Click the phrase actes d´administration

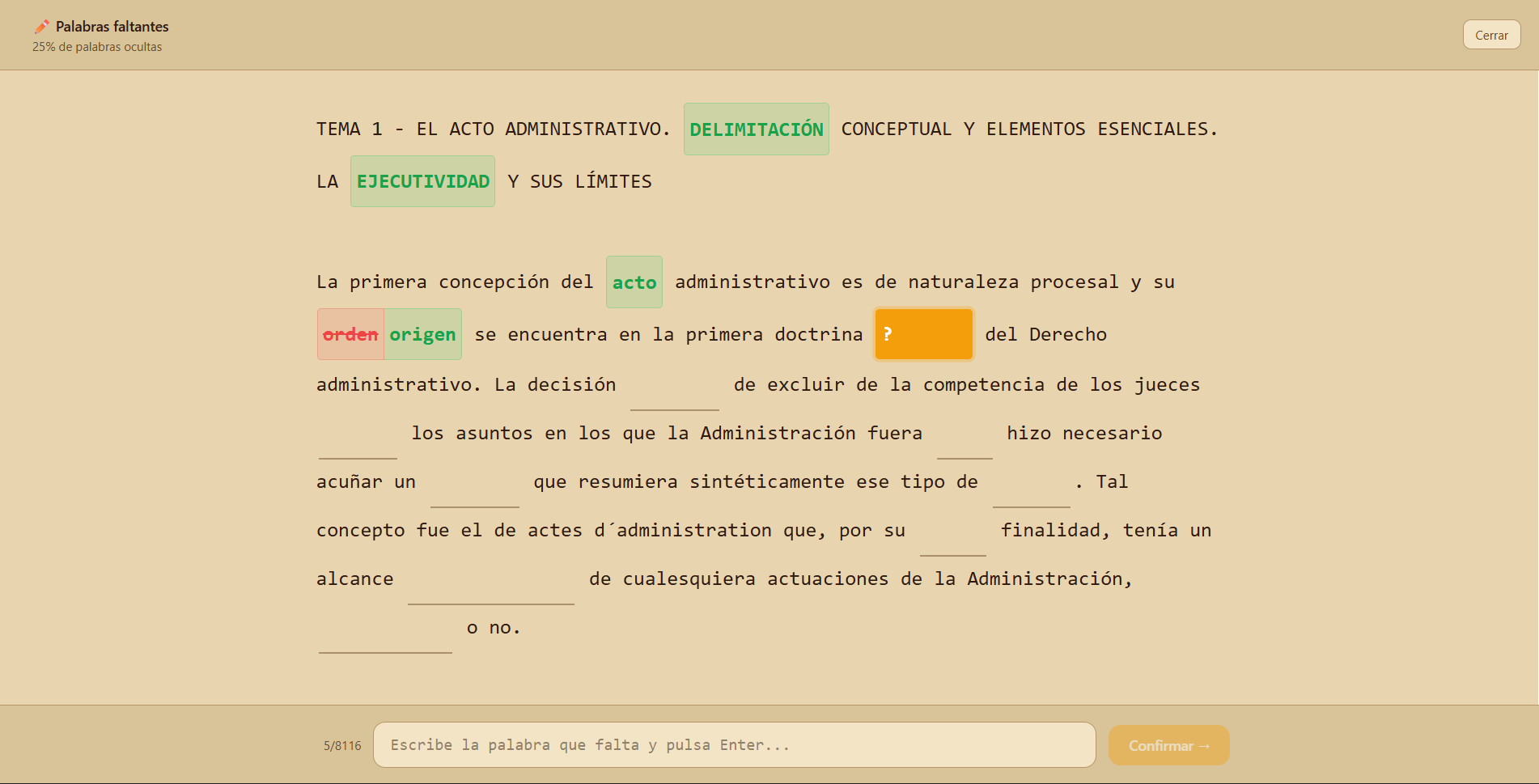click(649, 530)
